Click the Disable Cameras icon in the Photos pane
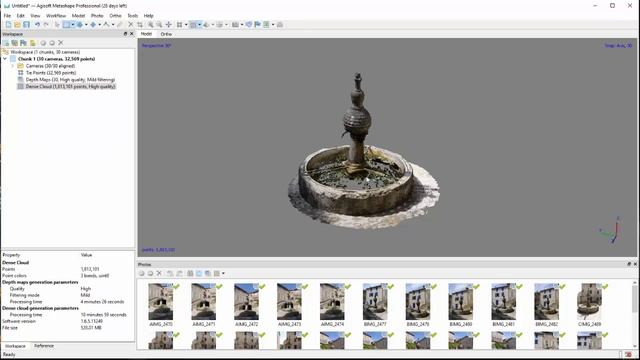Viewport: 640px width, 360px height. pyautogui.click(x=150, y=273)
